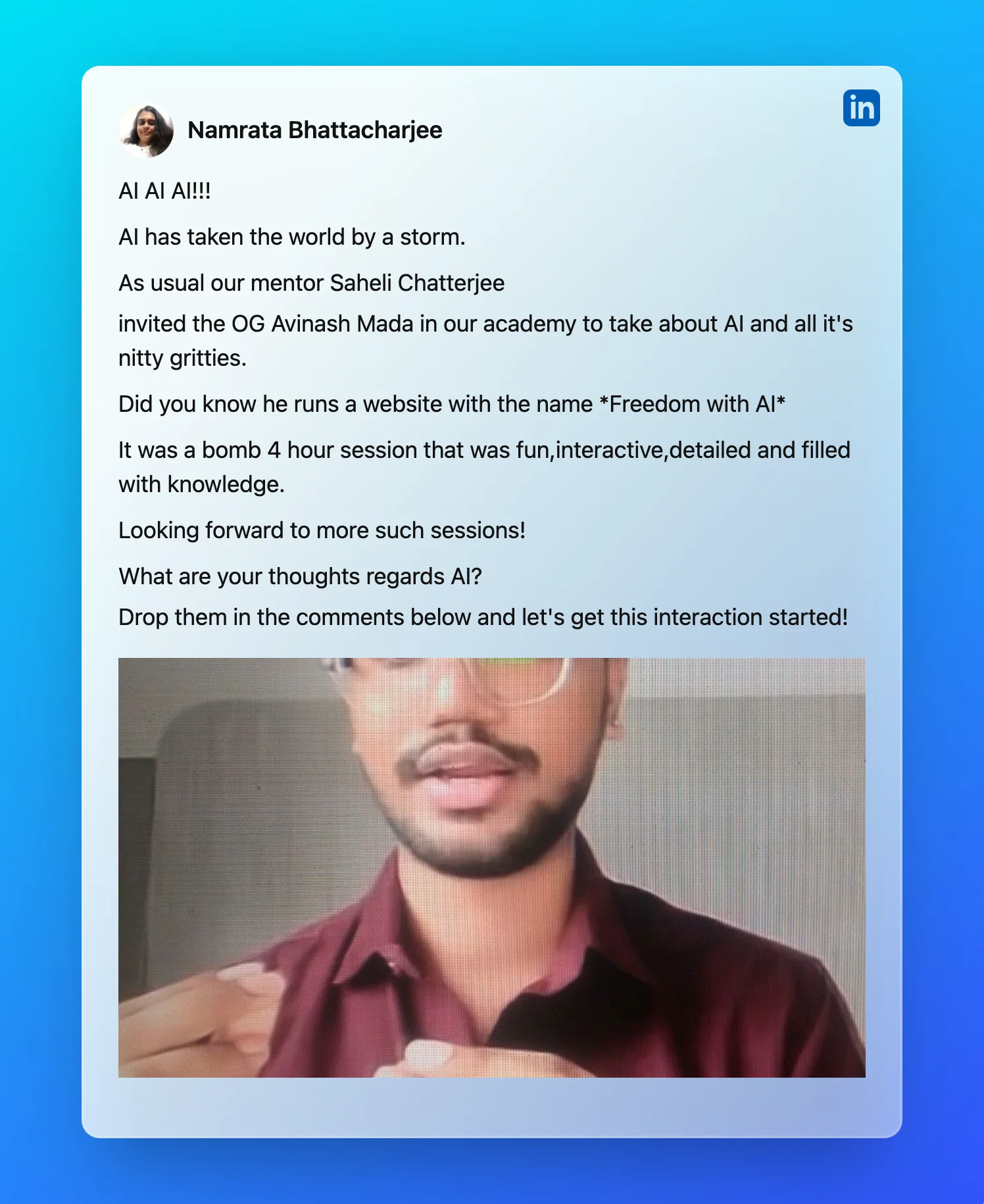Click the blue gradient background outside the card
984x1204 pixels.
point(39,592)
